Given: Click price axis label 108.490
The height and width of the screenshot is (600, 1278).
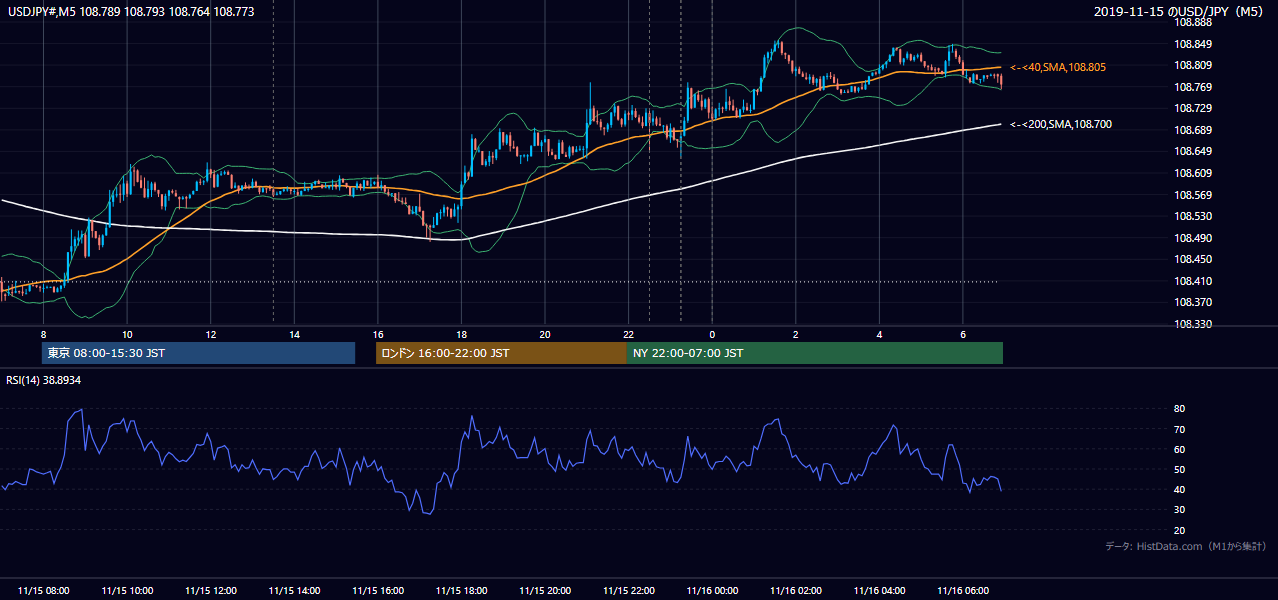Looking at the screenshot, I should coord(1193,238).
